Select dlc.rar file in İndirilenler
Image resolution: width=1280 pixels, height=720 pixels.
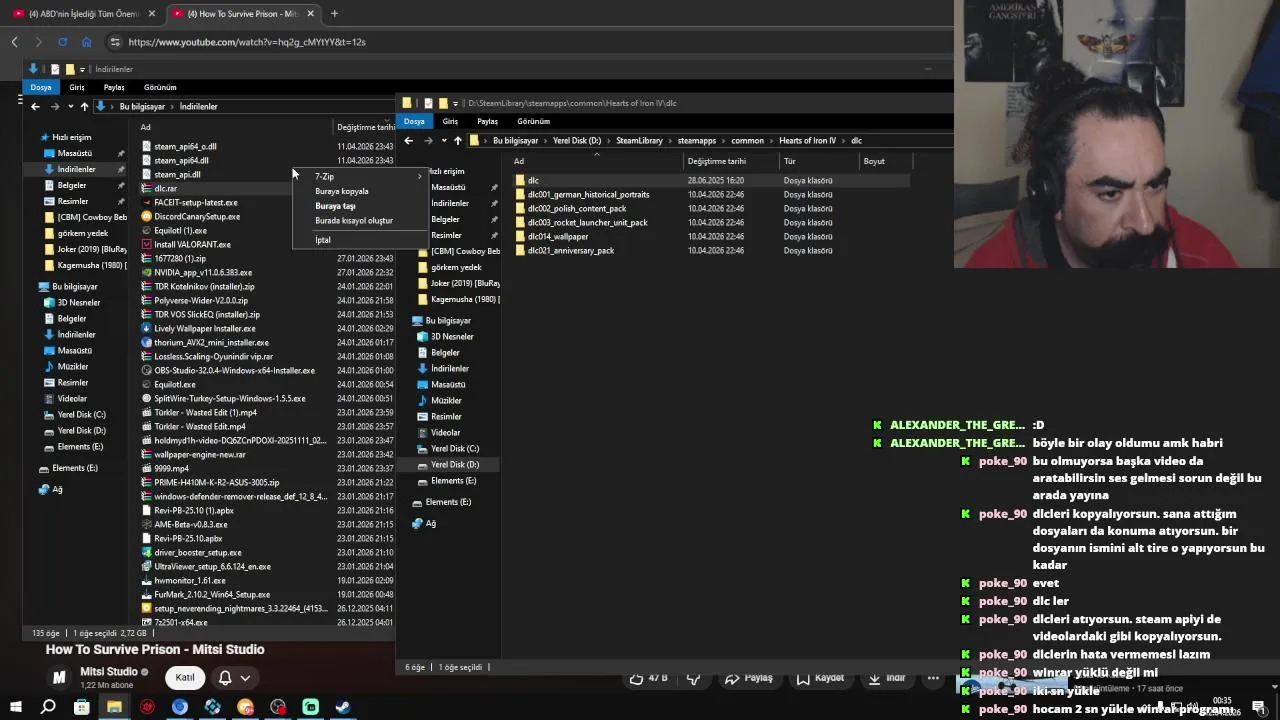point(165,188)
